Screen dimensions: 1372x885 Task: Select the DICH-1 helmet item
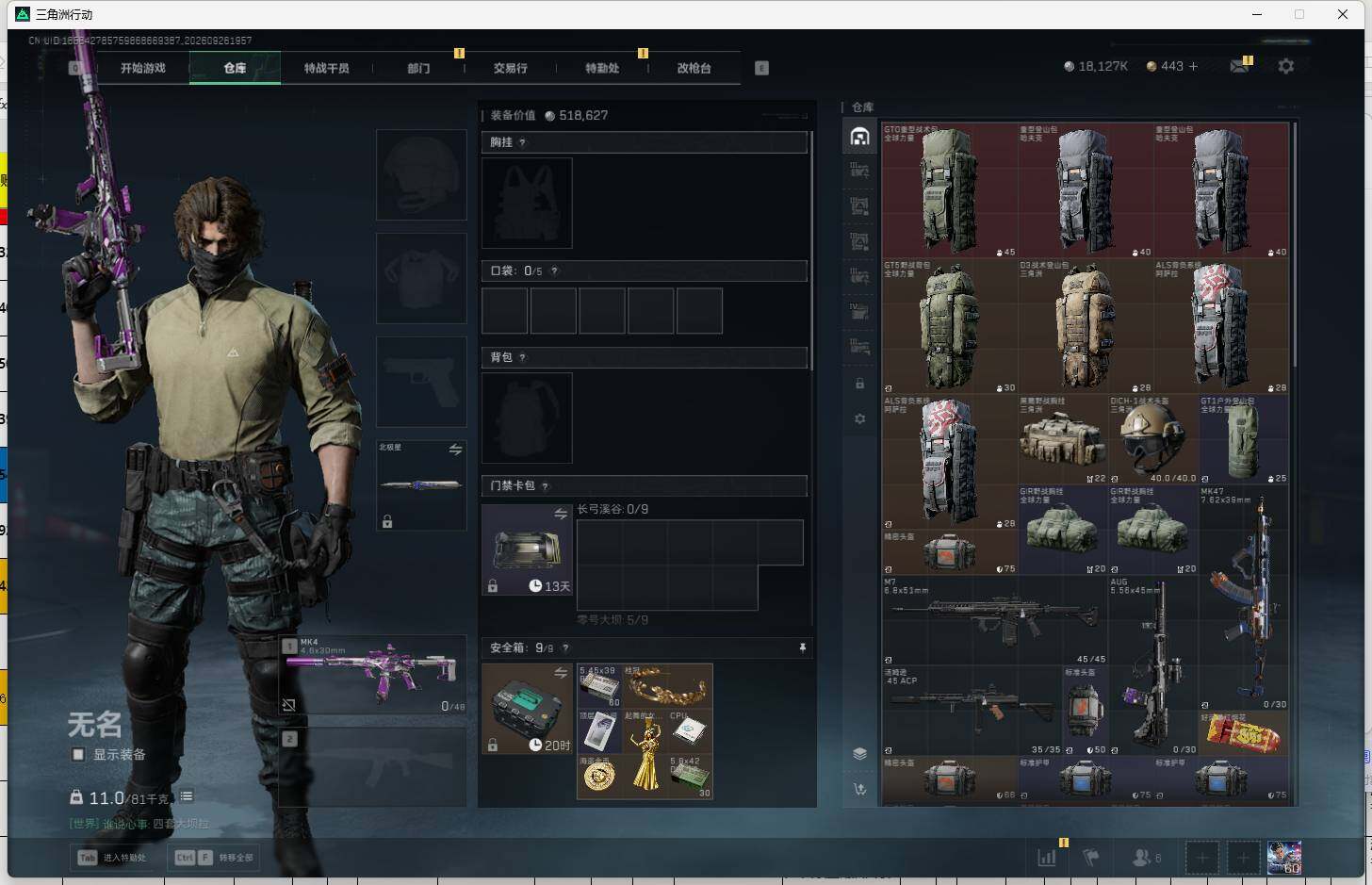pos(1152,439)
